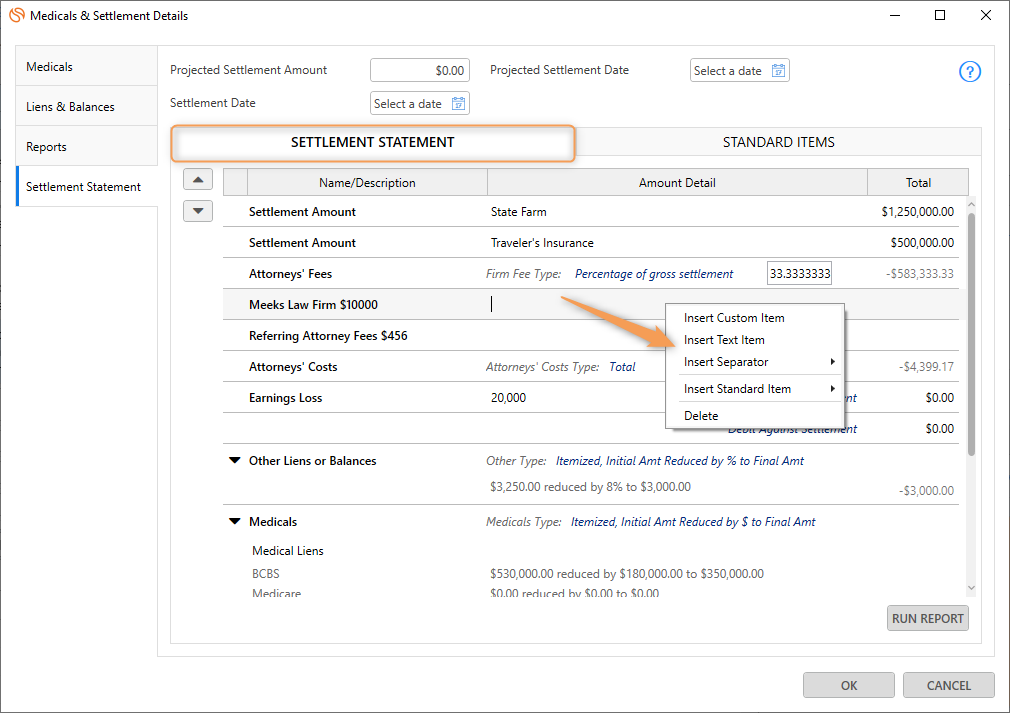Click the $500,000.00 total cell
This screenshot has width=1010, height=713.
click(922, 242)
